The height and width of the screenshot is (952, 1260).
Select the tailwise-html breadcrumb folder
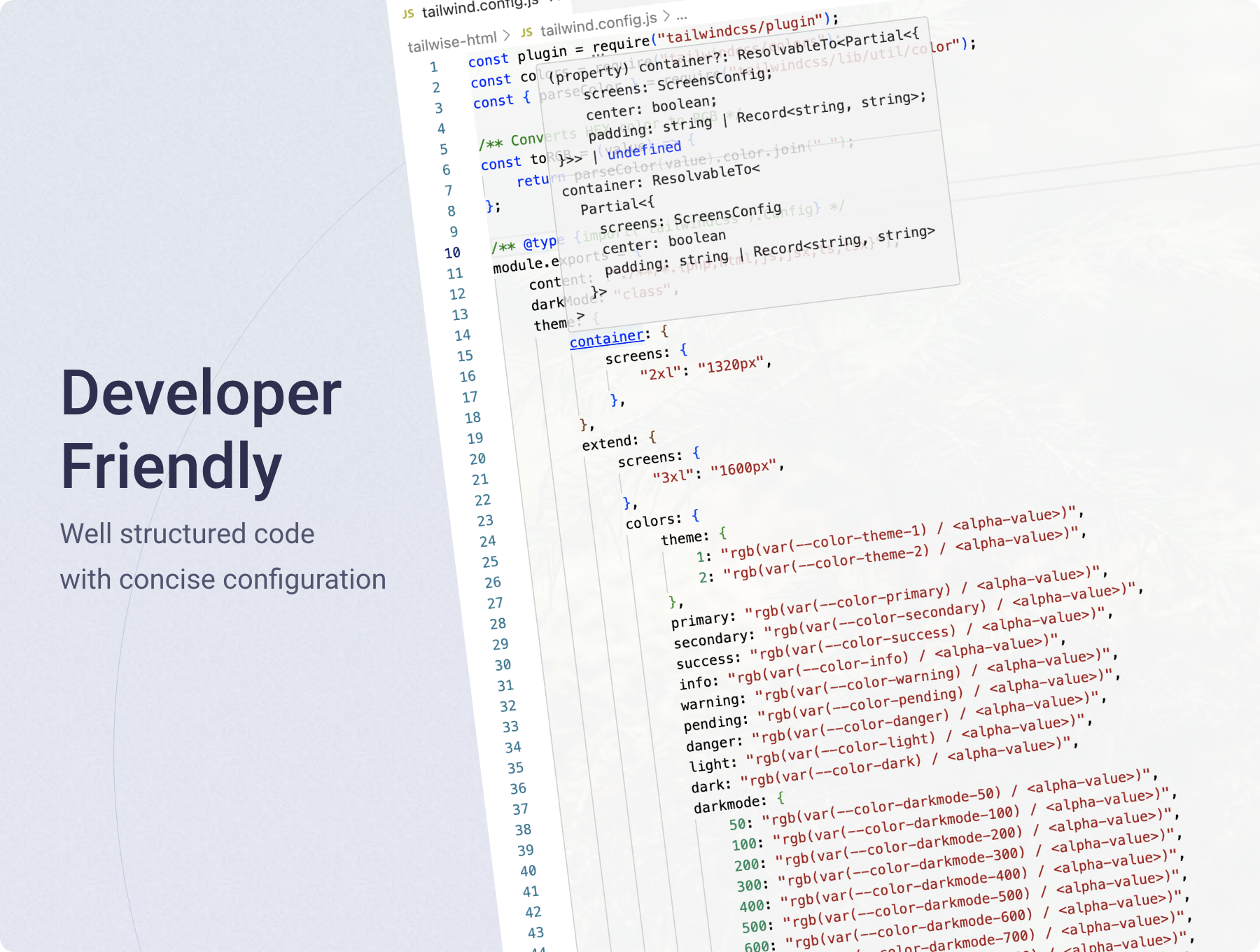click(x=452, y=41)
